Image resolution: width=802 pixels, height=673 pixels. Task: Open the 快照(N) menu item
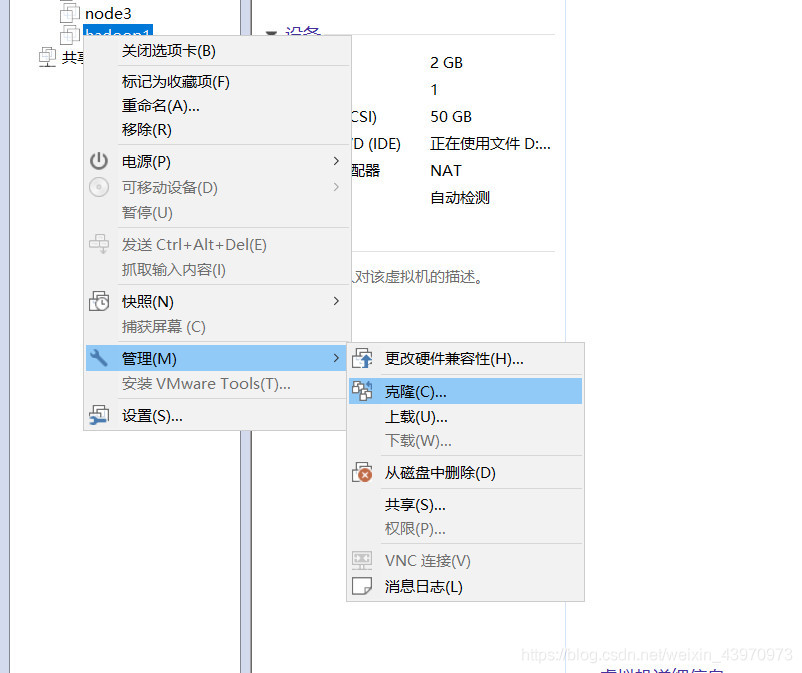click(218, 301)
